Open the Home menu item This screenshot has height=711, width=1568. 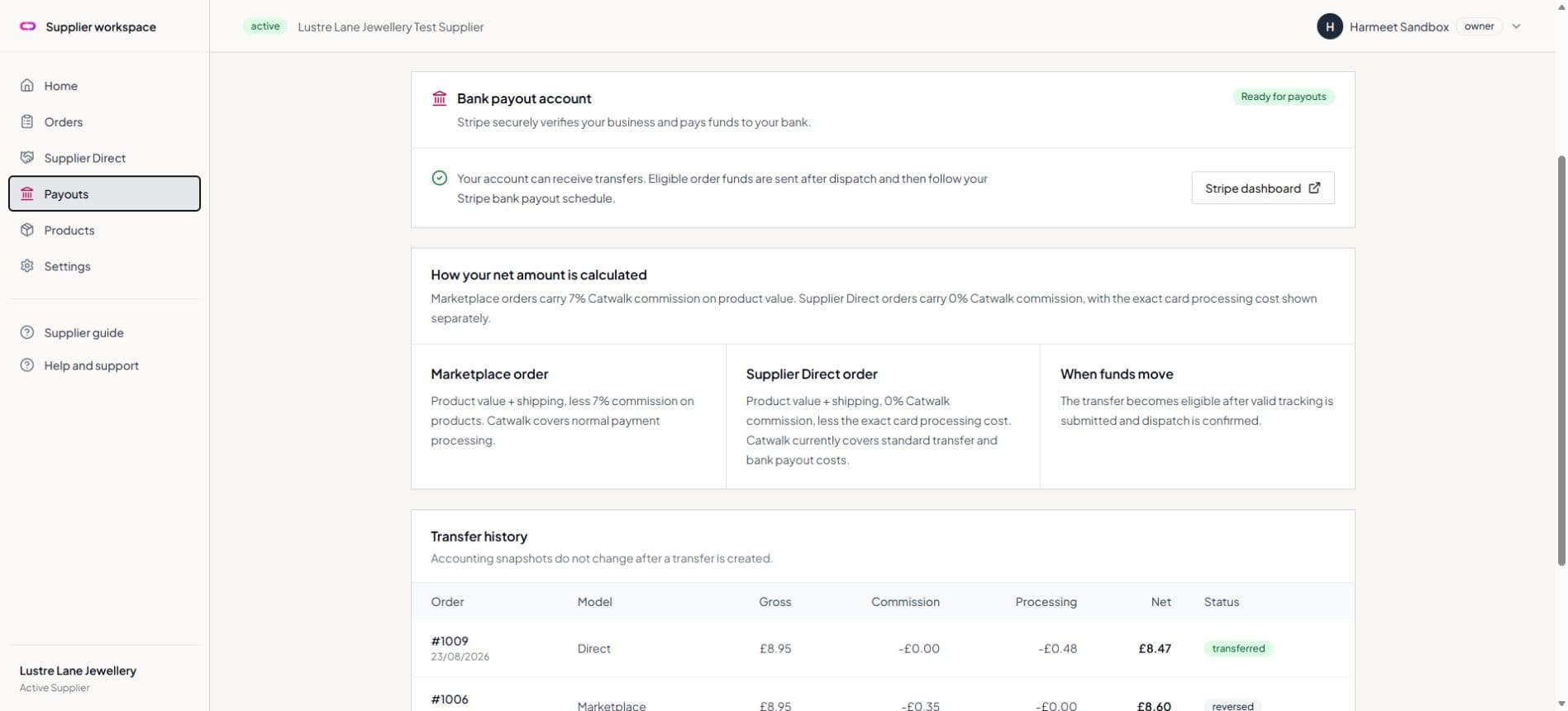click(104, 85)
